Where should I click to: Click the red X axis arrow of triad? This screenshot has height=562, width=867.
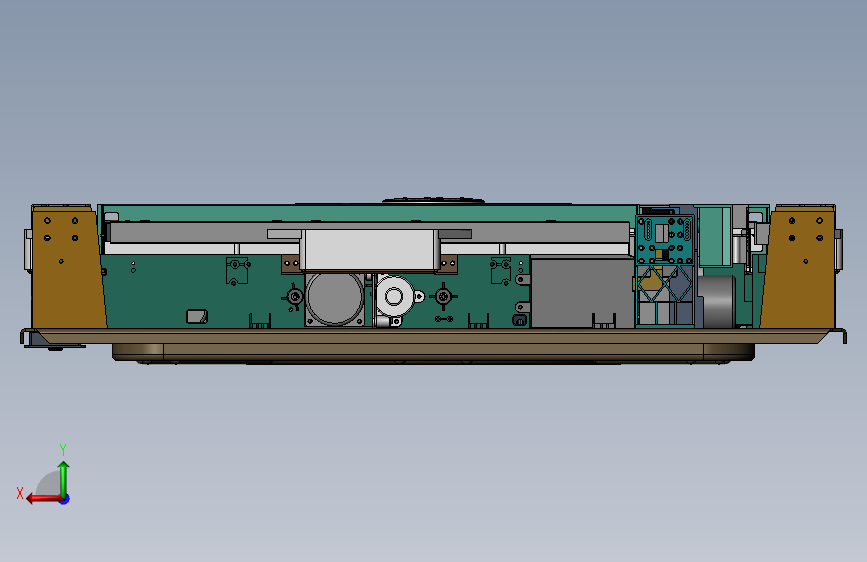click(43, 499)
